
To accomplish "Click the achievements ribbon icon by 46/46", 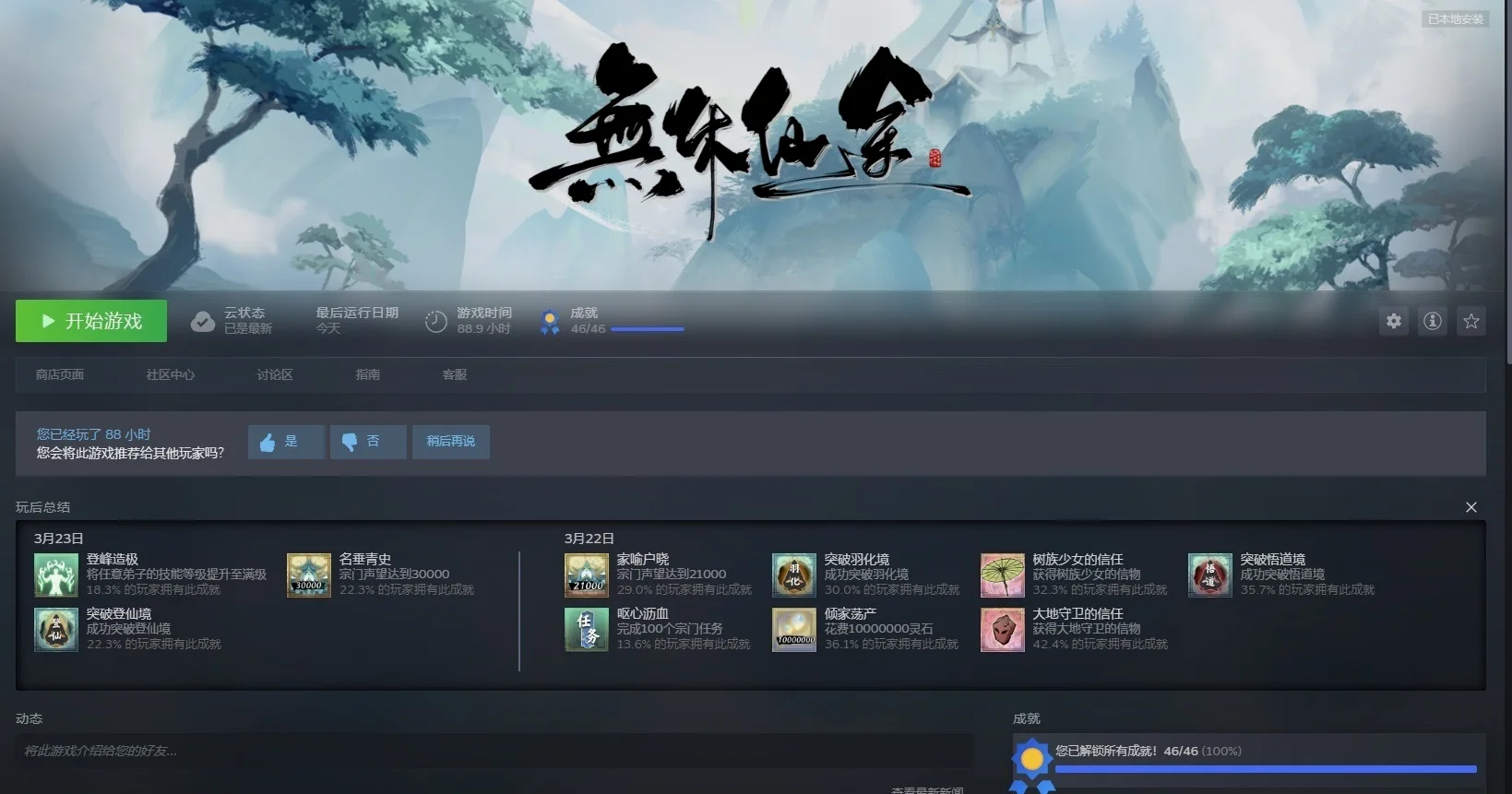I will tap(550, 322).
